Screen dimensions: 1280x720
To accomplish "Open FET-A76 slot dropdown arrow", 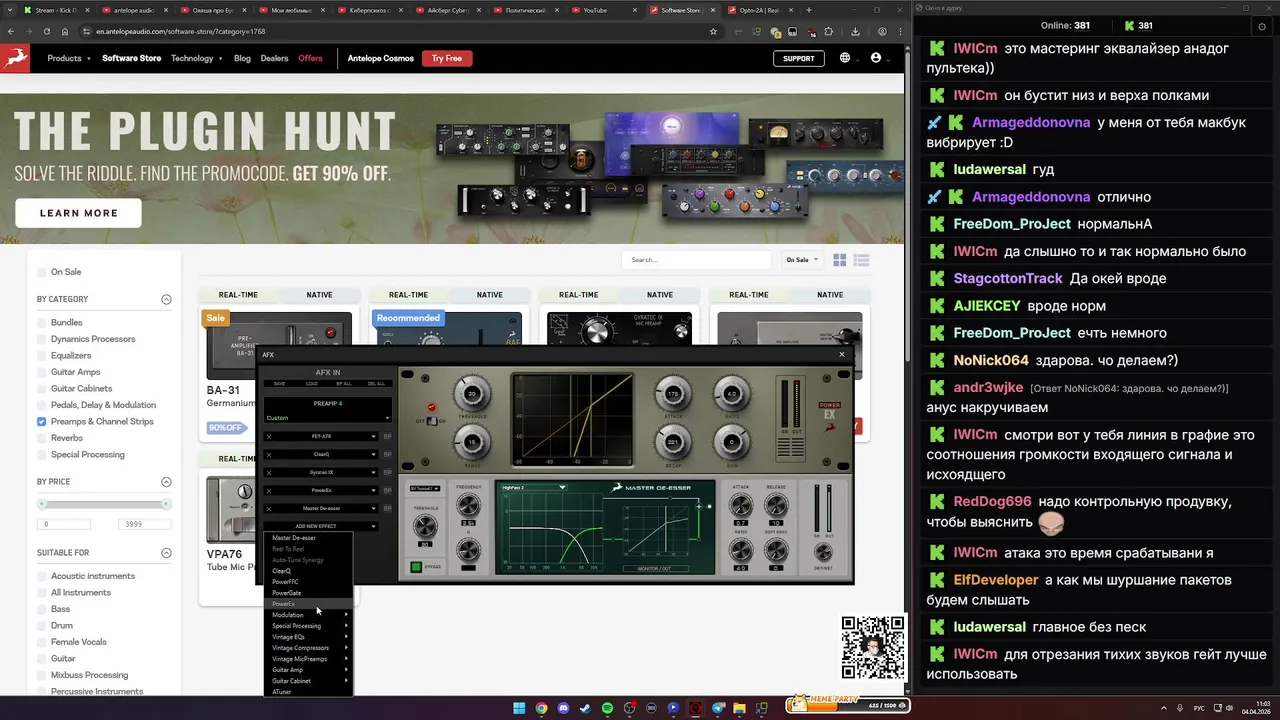I will (x=374, y=436).
